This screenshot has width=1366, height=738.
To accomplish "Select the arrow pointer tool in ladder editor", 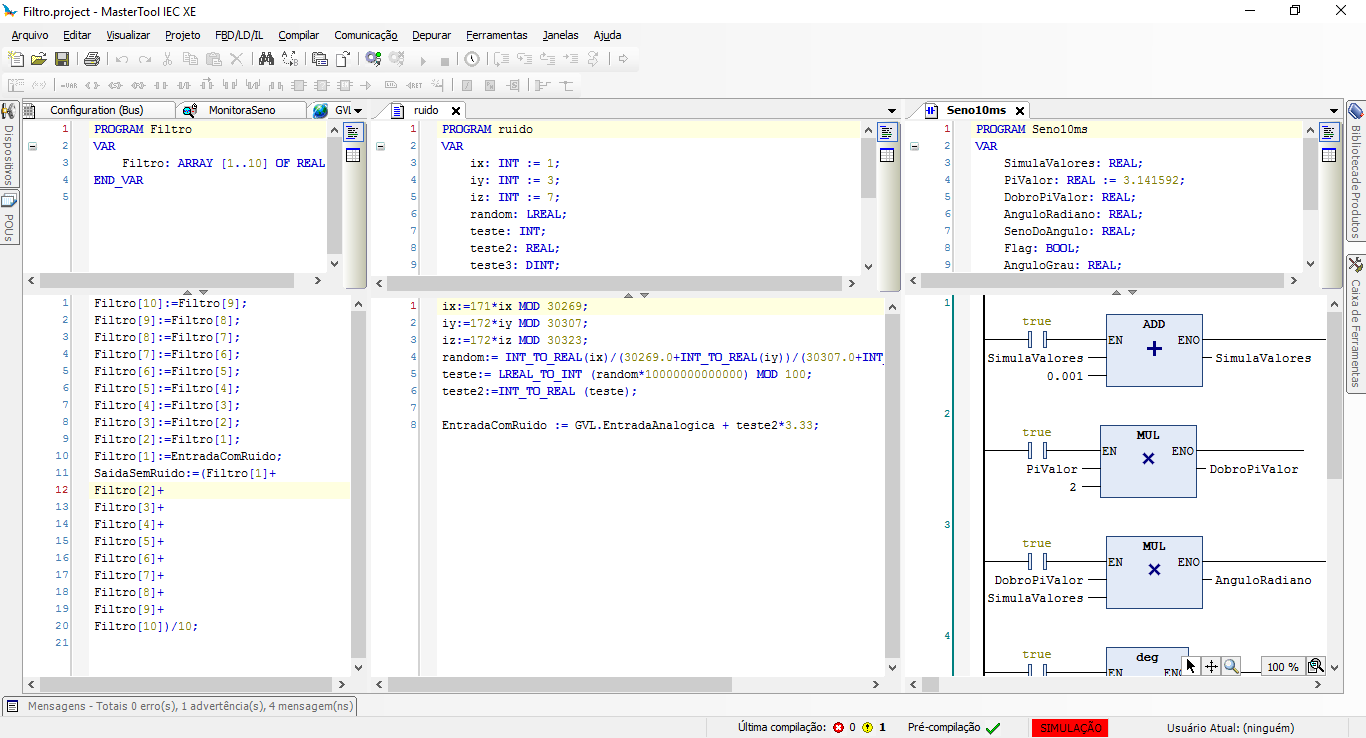I will (x=1191, y=666).
